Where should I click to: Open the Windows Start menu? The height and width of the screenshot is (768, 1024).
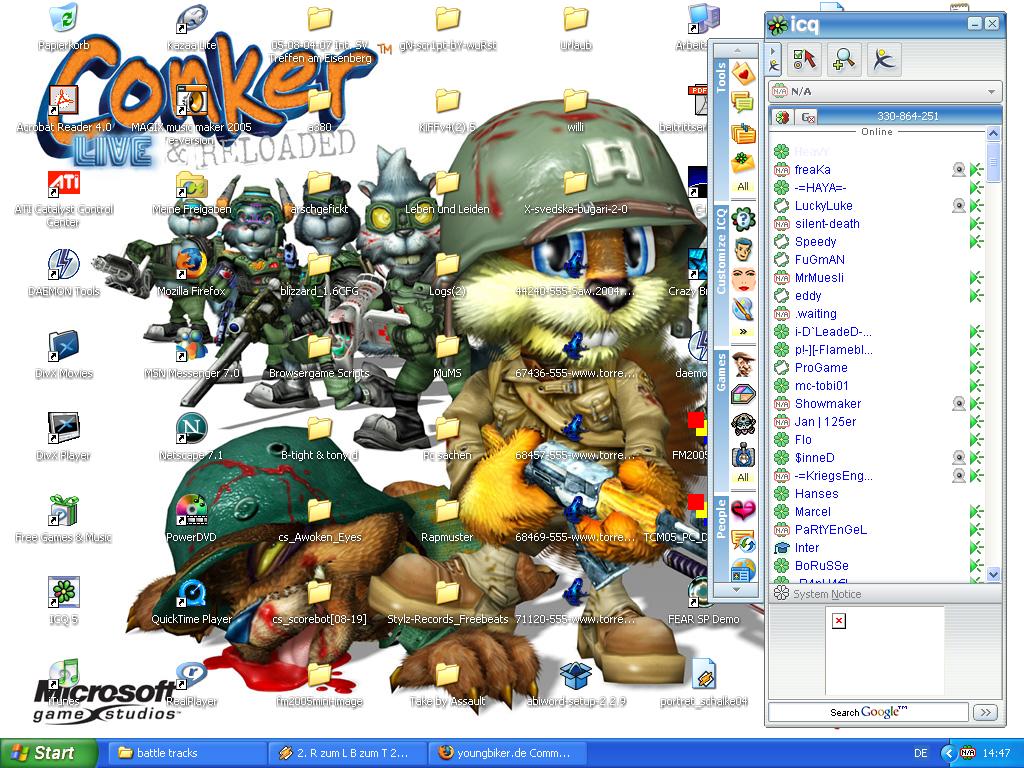(x=48, y=753)
